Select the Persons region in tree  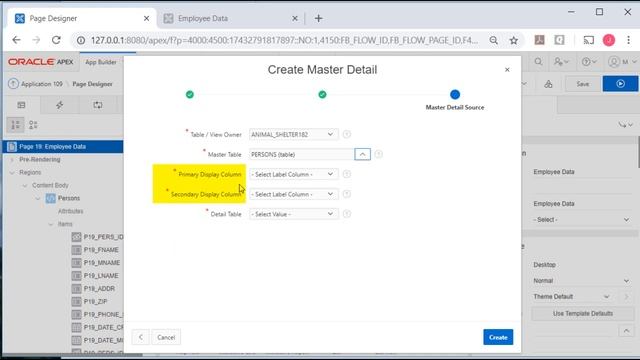(69, 198)
